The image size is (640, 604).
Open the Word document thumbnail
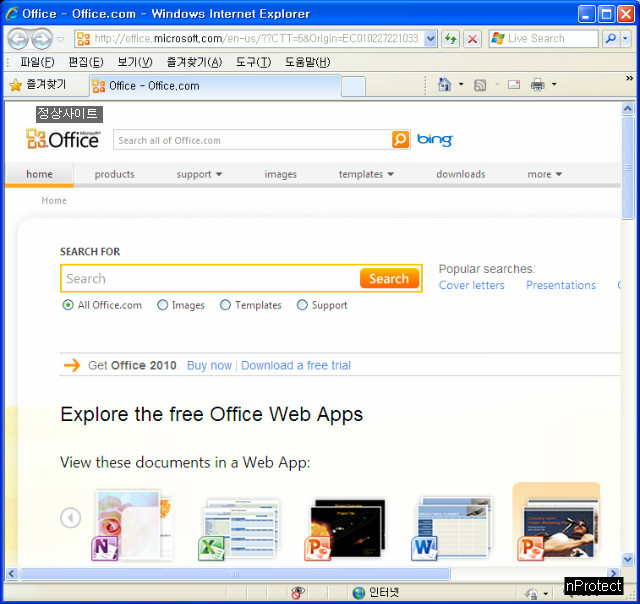click(x=451, y=528)
